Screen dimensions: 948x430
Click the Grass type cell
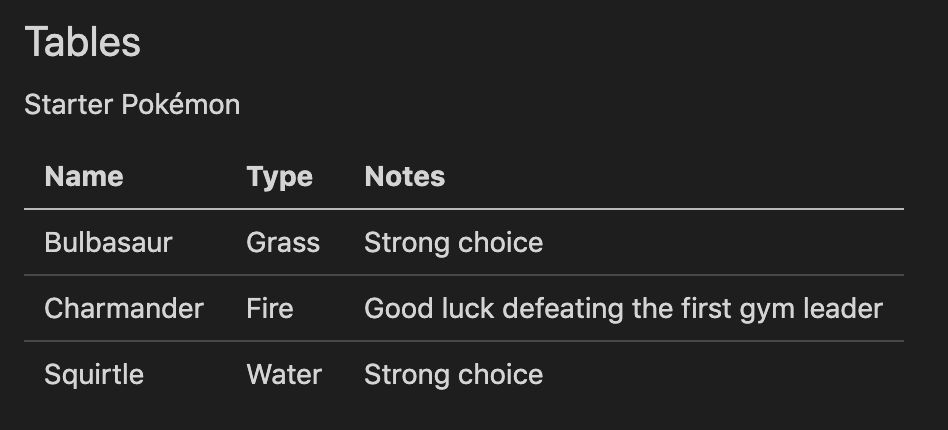click(x=283, y=243)
